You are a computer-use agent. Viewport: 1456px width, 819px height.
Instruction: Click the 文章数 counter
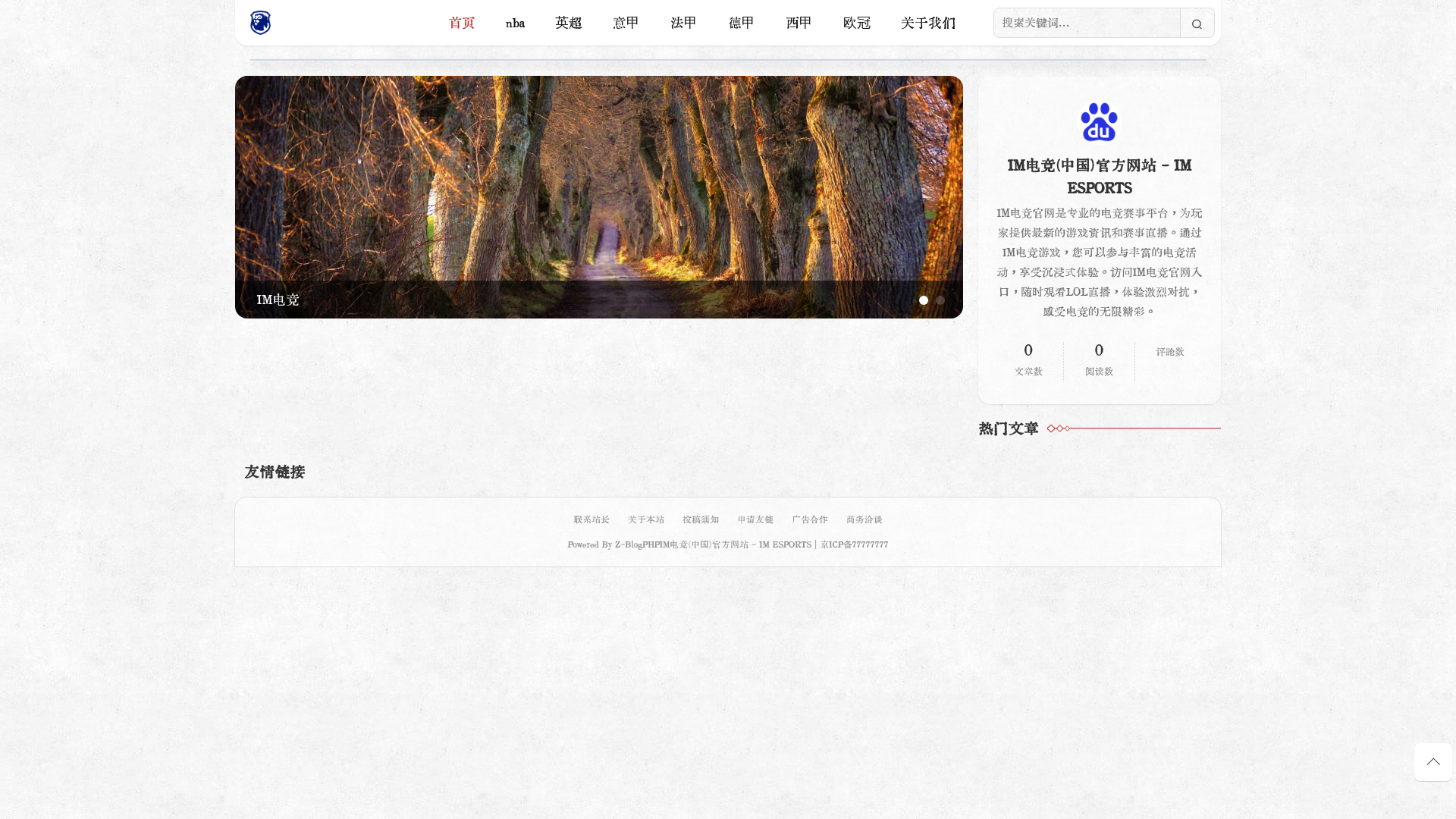(x=1028, y=360)
